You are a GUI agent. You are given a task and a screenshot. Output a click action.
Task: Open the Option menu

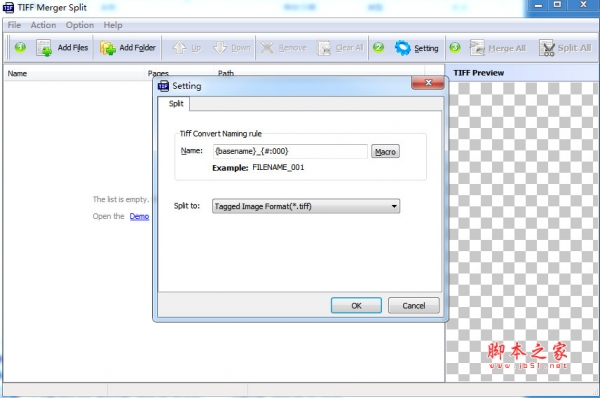80,25
